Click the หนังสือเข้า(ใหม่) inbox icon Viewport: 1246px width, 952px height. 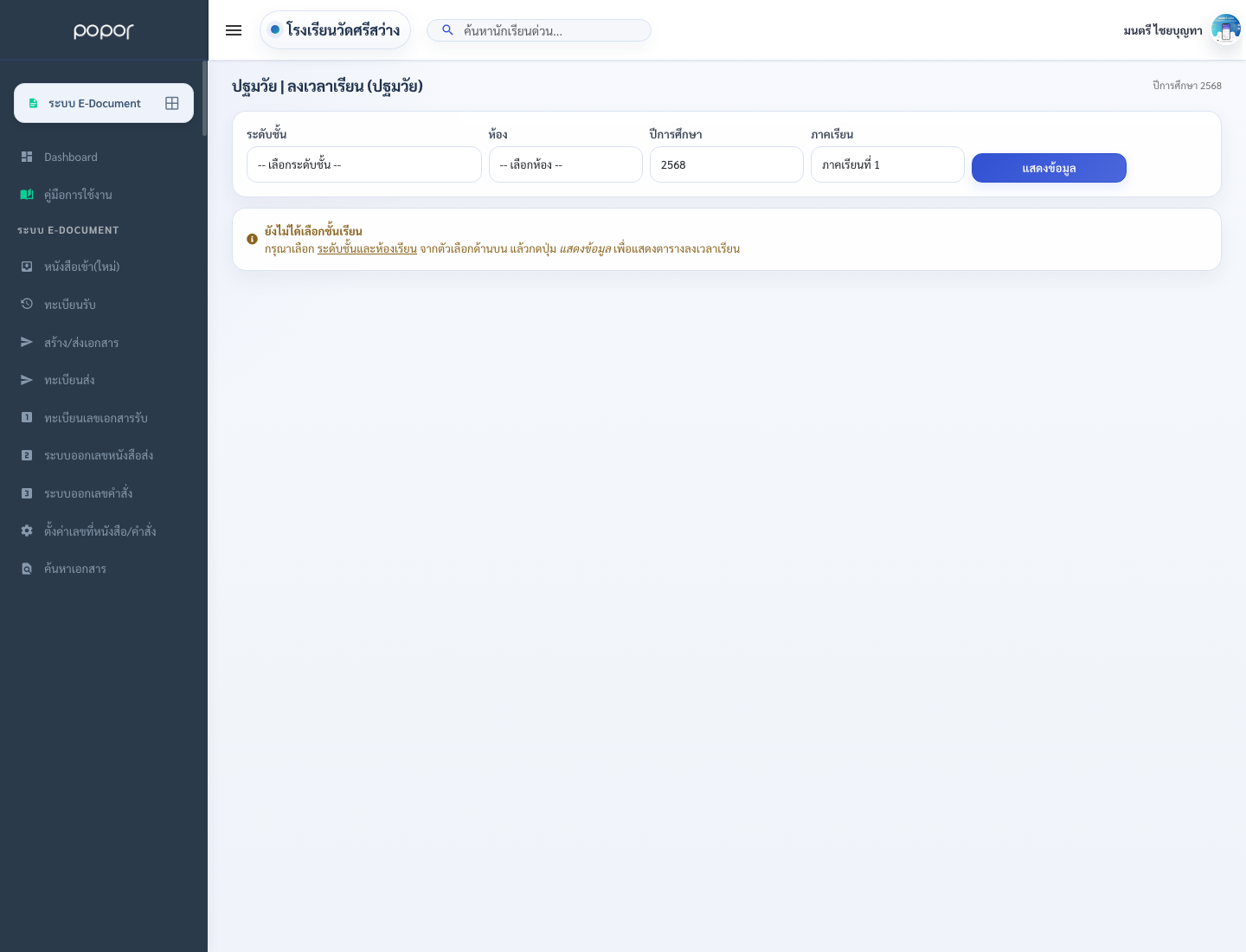point(27,267)
